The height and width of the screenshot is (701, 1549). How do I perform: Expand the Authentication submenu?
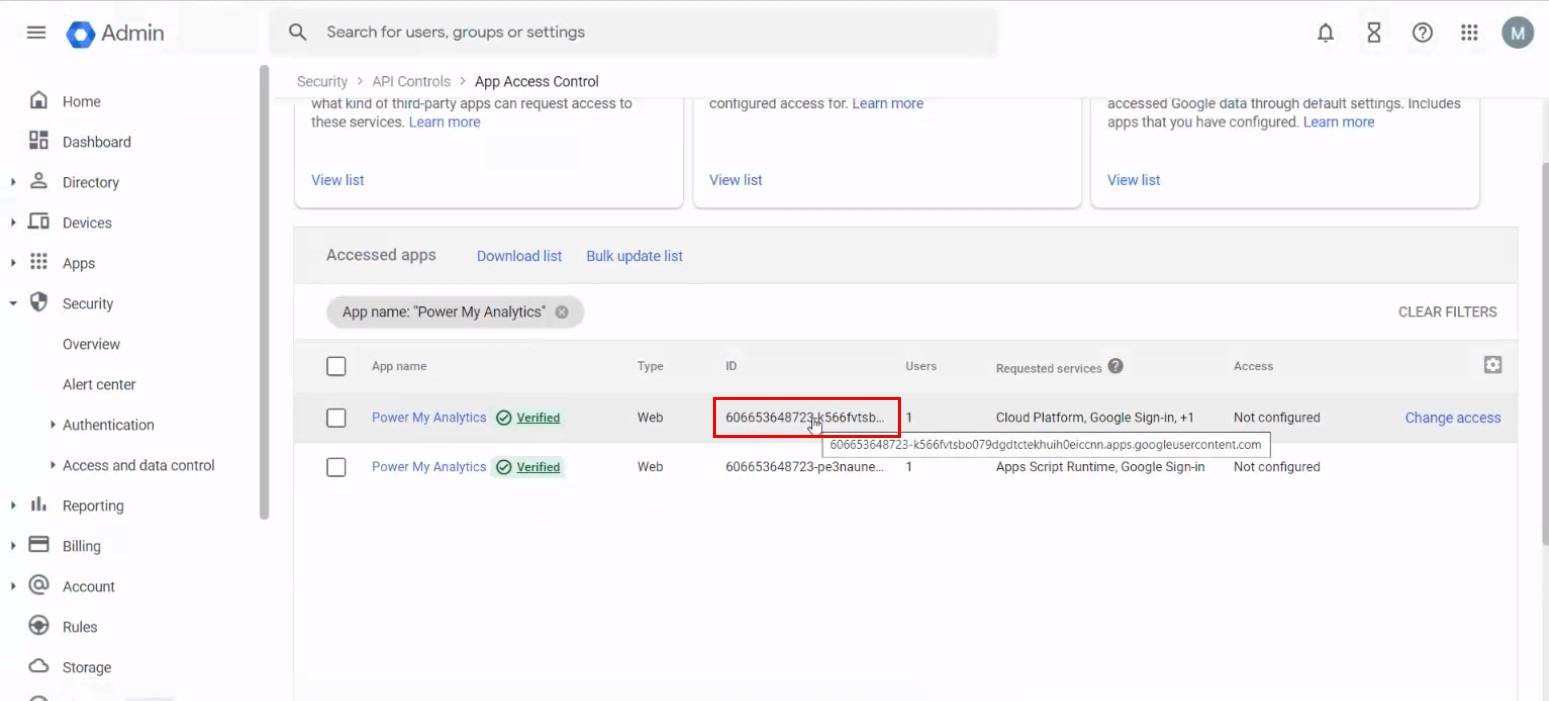pyautogui.click(x=52, y=425)
